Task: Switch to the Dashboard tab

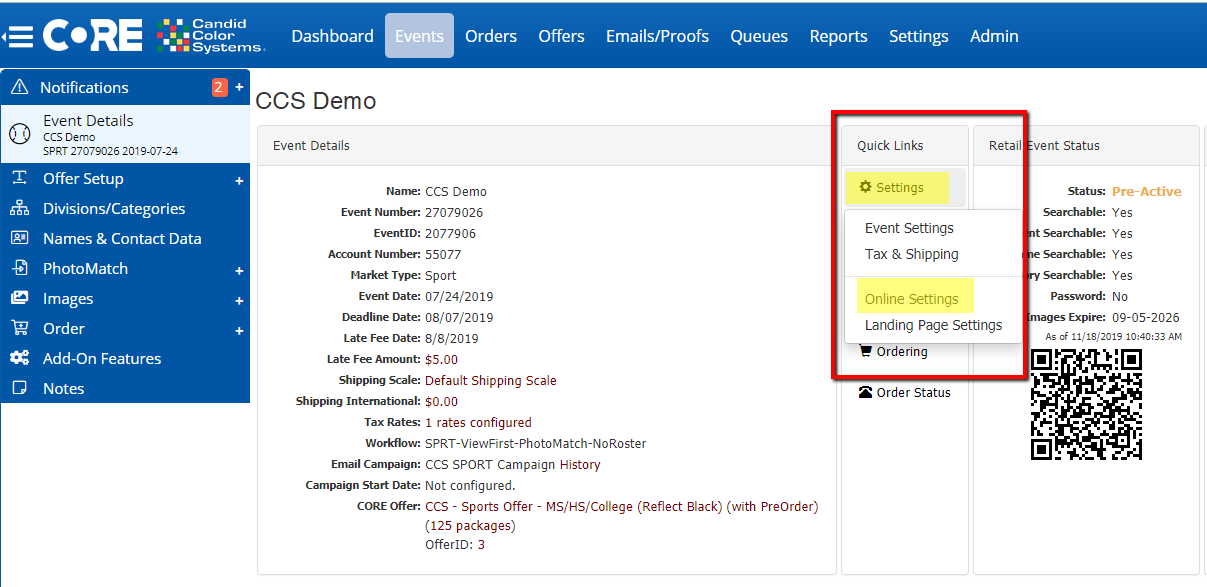Action: [x=332, y=36]
